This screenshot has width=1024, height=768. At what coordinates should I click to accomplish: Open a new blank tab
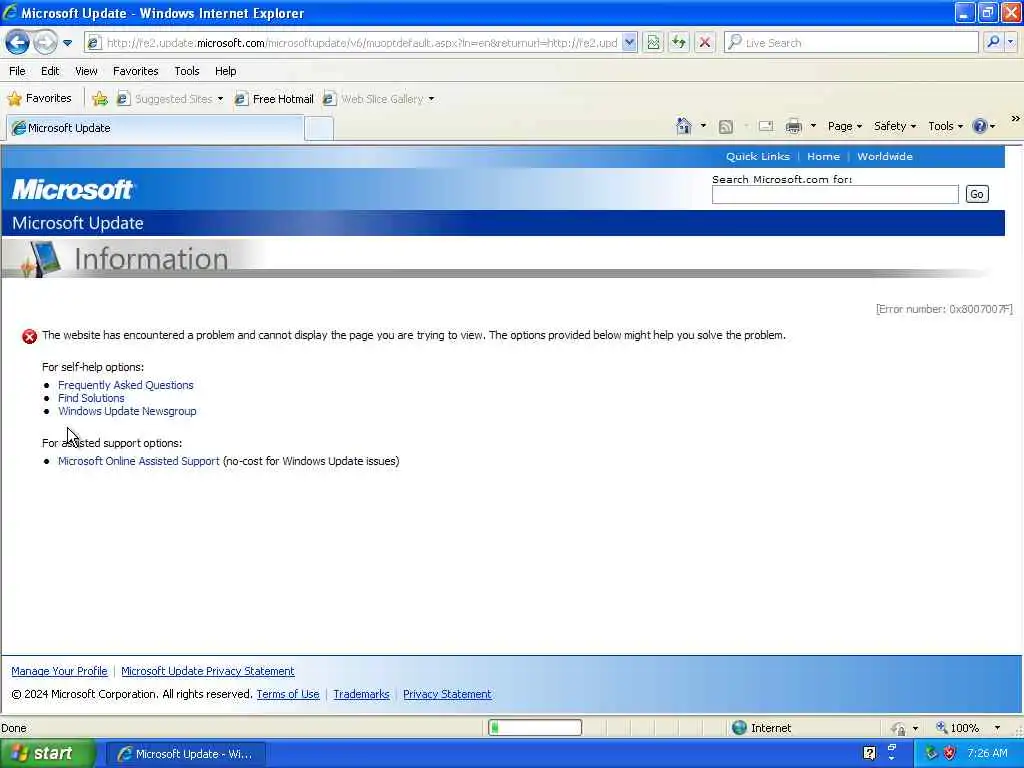click(319, 129)
